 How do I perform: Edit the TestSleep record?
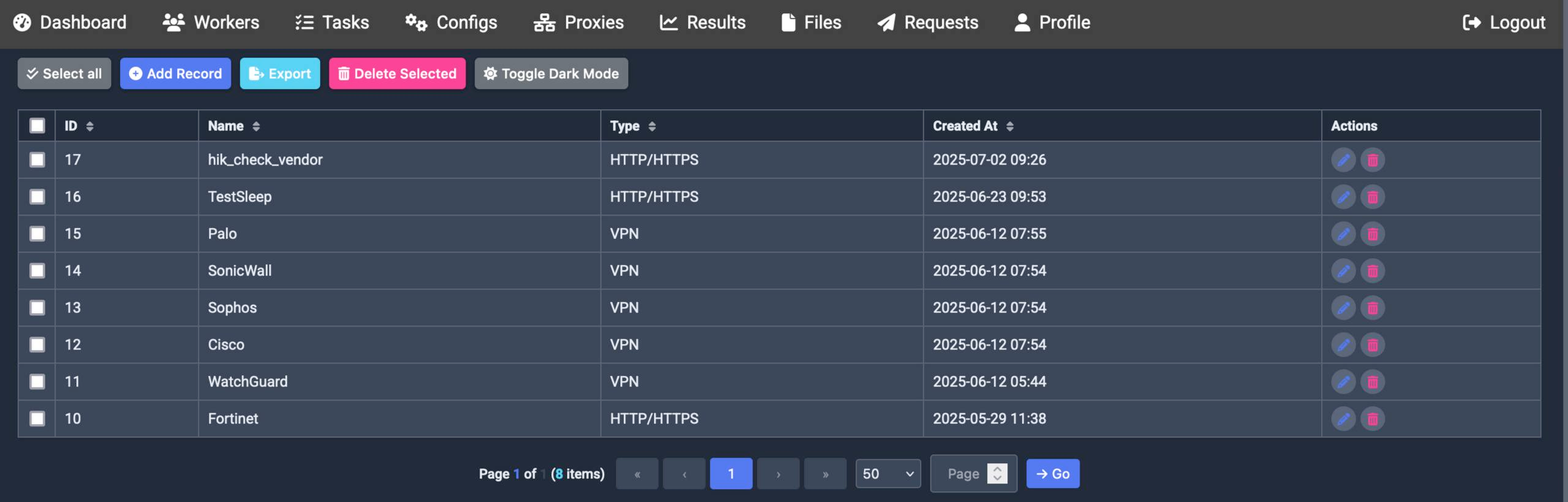1343,197
